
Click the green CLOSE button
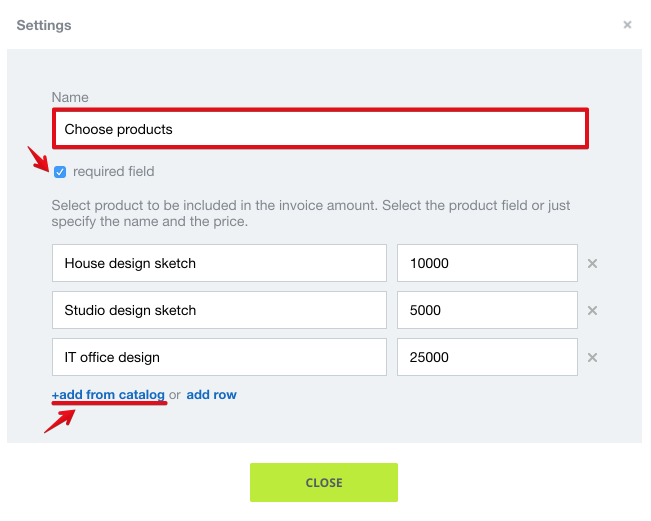point(324,482)
